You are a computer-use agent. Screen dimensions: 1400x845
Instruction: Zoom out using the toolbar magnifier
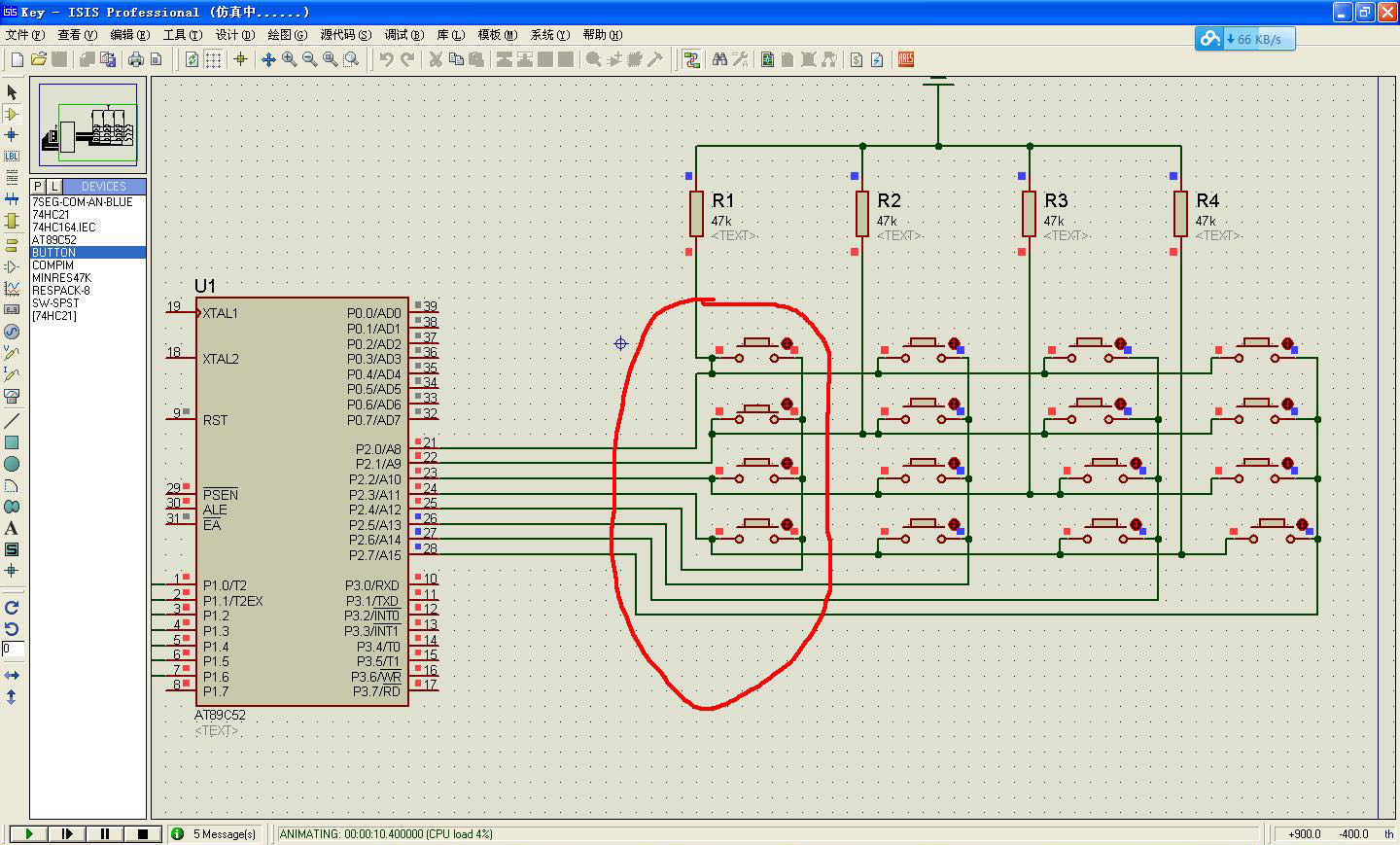pos(310,59)
